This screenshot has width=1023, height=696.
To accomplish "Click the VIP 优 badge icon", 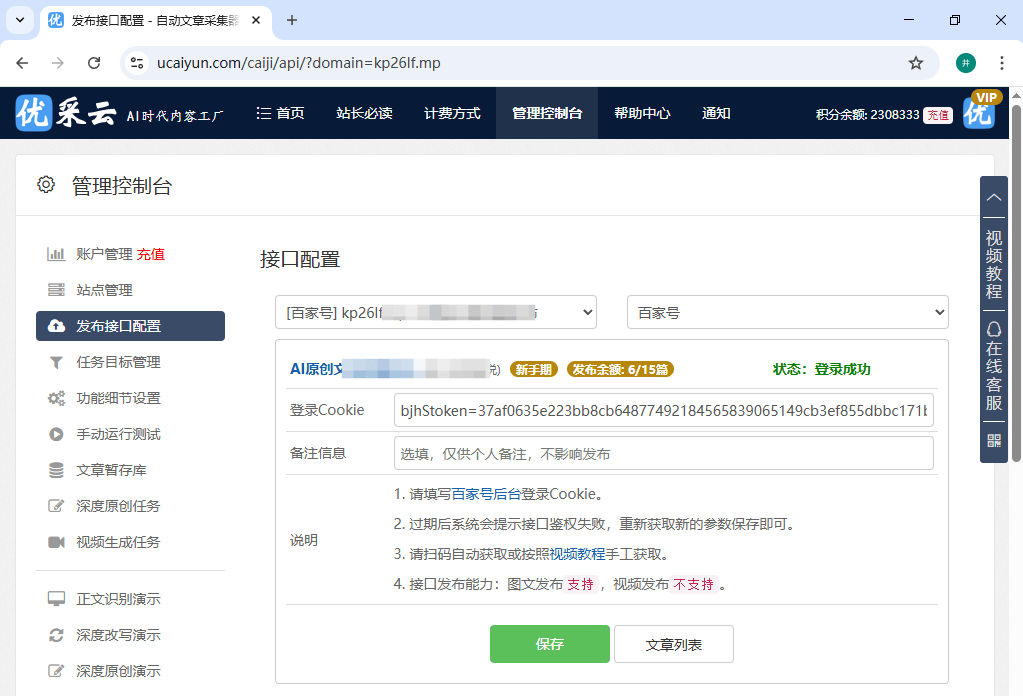I will coord(978,113).
